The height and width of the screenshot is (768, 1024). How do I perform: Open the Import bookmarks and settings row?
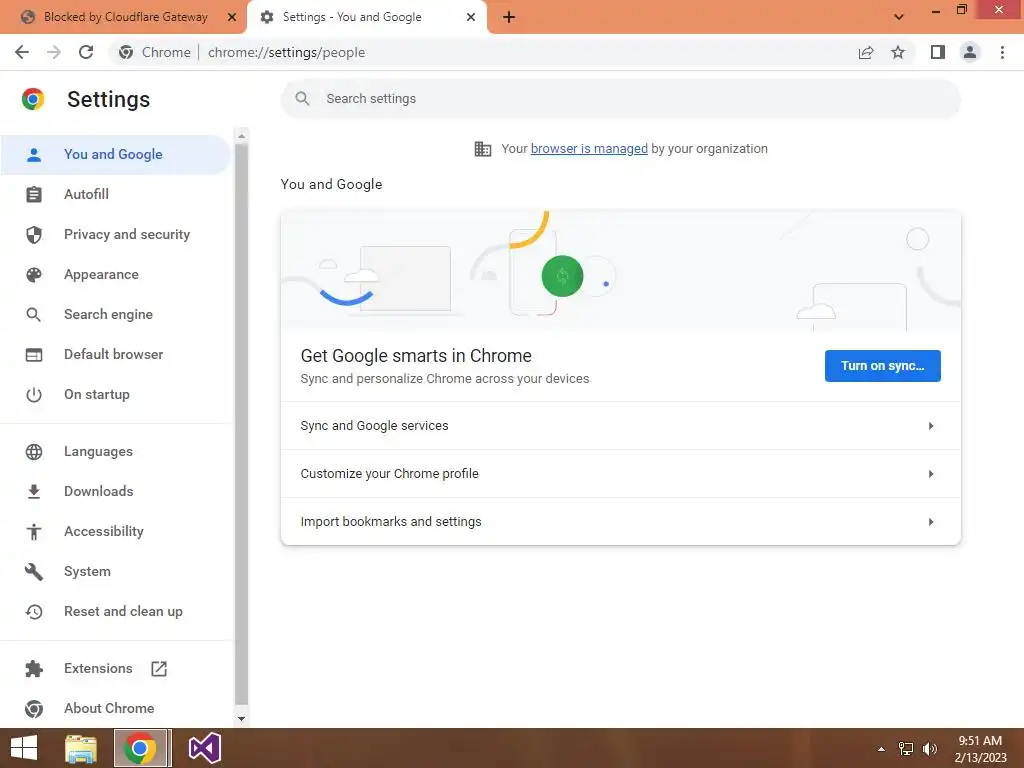[620, 522]
